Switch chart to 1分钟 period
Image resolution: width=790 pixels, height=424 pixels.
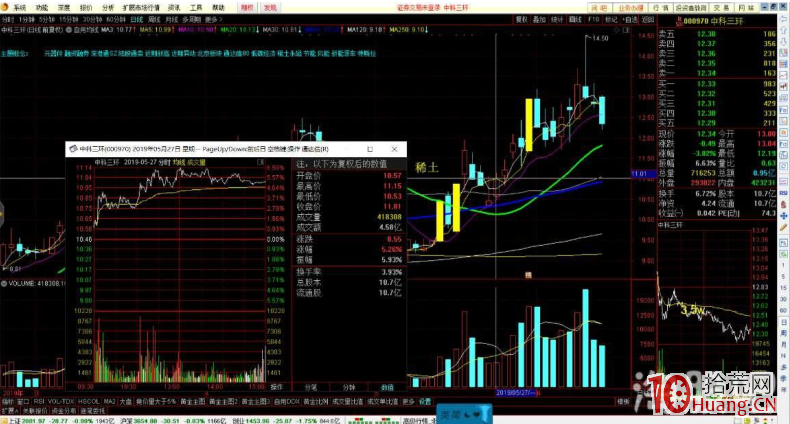(x=27, y=19)
